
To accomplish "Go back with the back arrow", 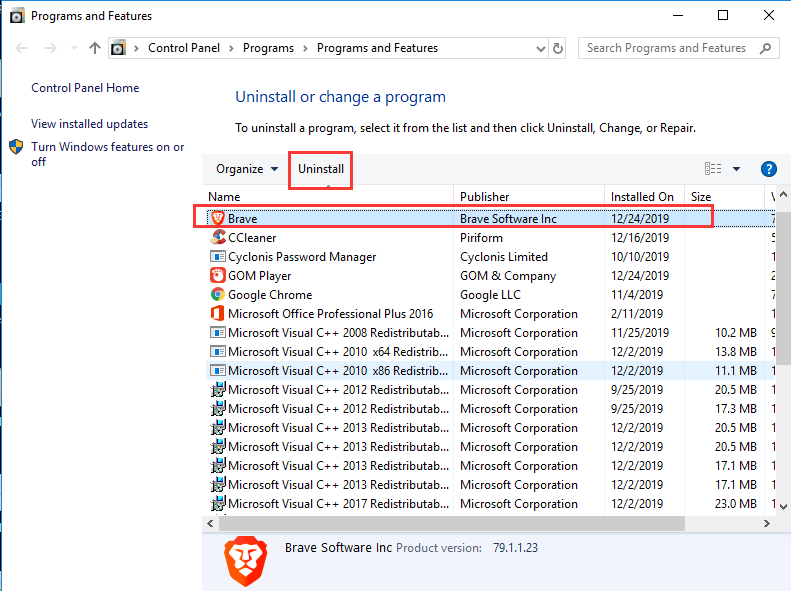I will pos(21,48).
